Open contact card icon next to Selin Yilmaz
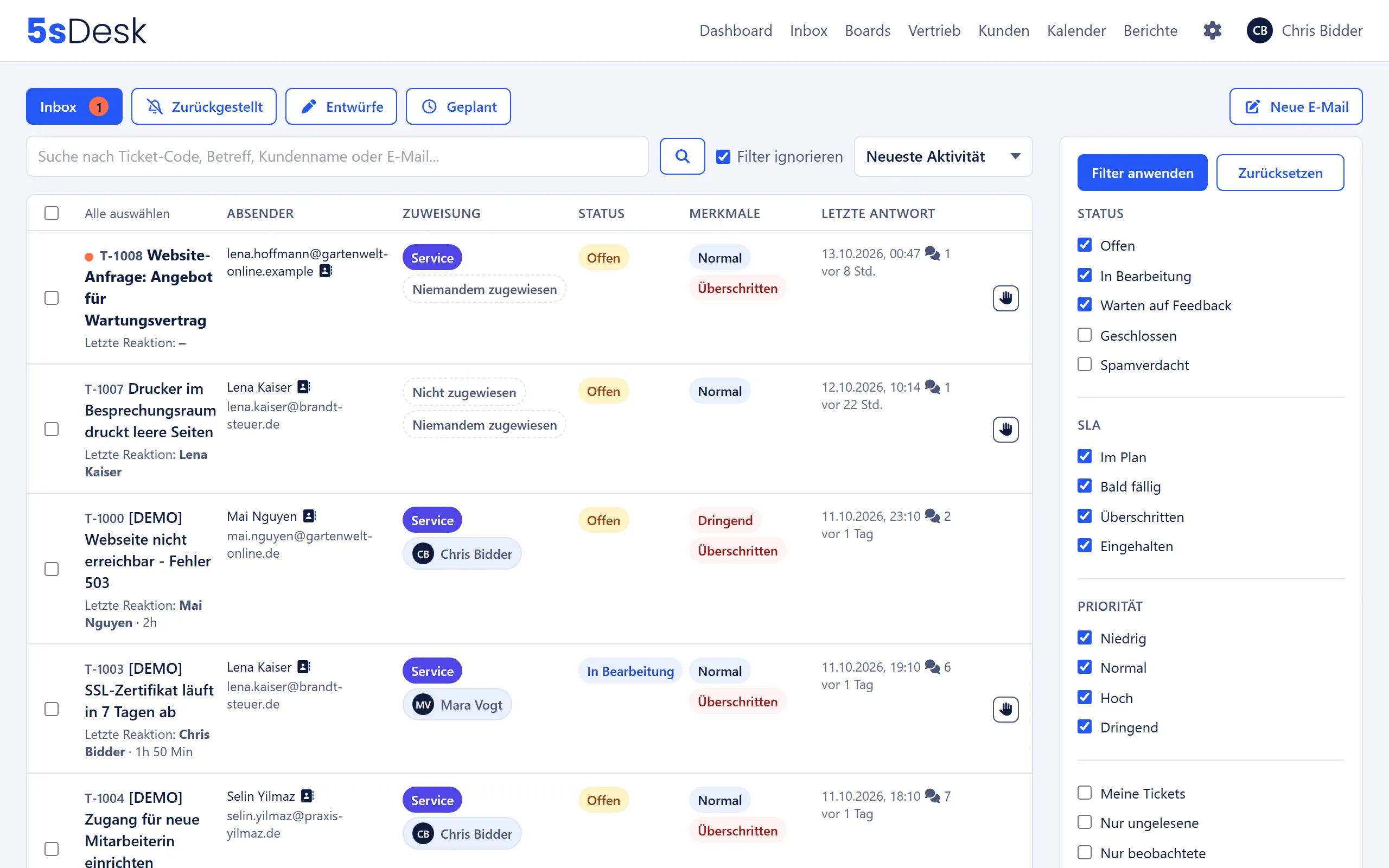The image size is (1389, 868). click(307, 796)
